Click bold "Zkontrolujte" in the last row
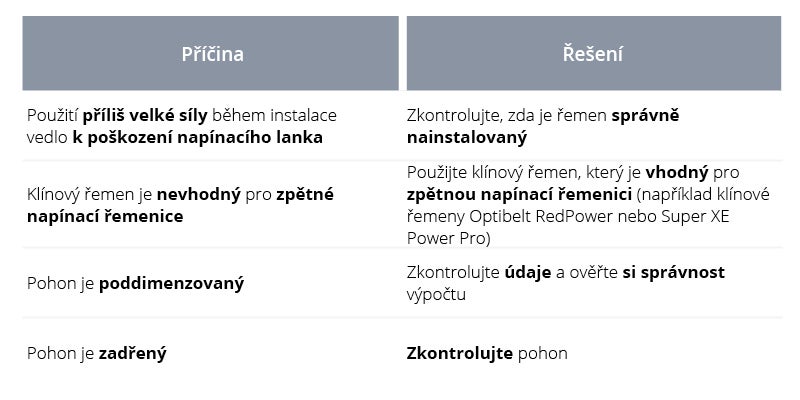Viewport: 800px width, 400px height. (x=459, y=352)
